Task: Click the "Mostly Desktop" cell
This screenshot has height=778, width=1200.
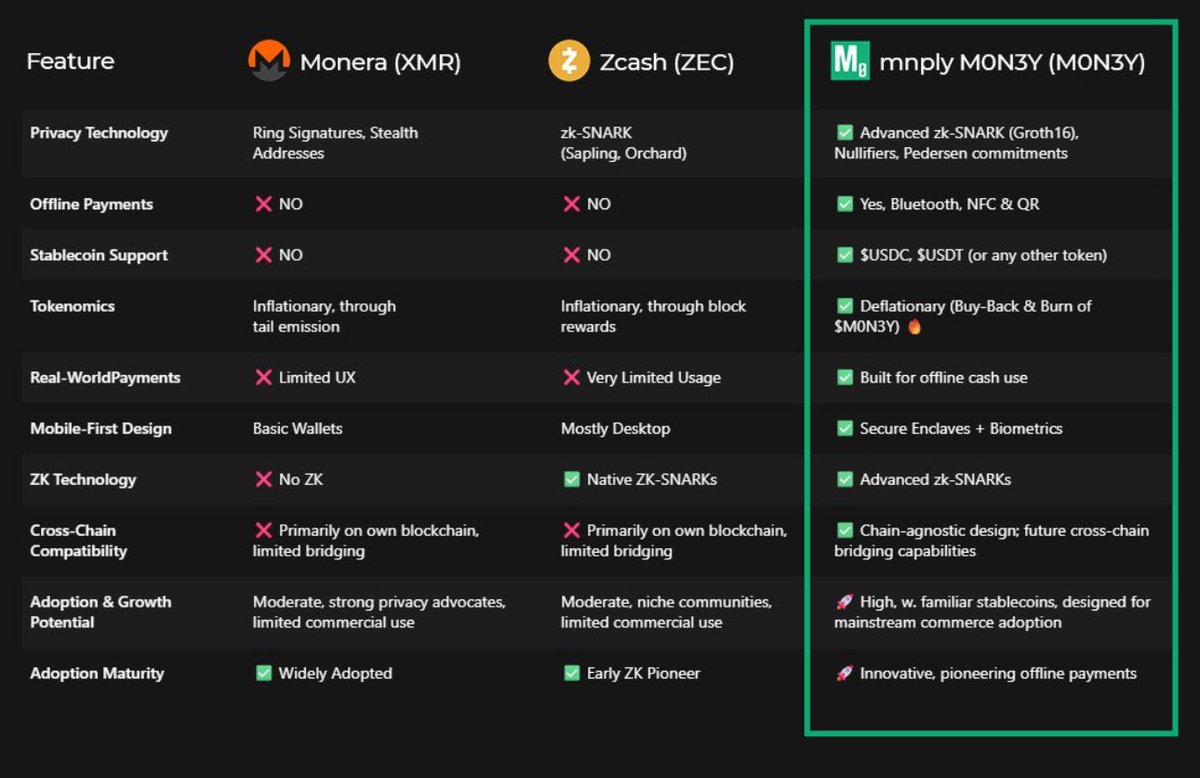Action: [x=615, y=428]
